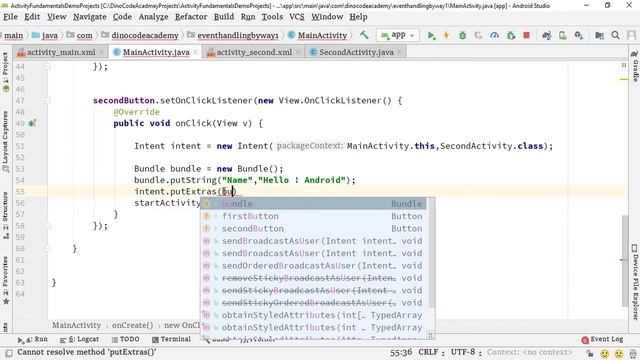Open the Event Log panel
Viewport: 640px width, 360px height.
[x=602, y=339]
